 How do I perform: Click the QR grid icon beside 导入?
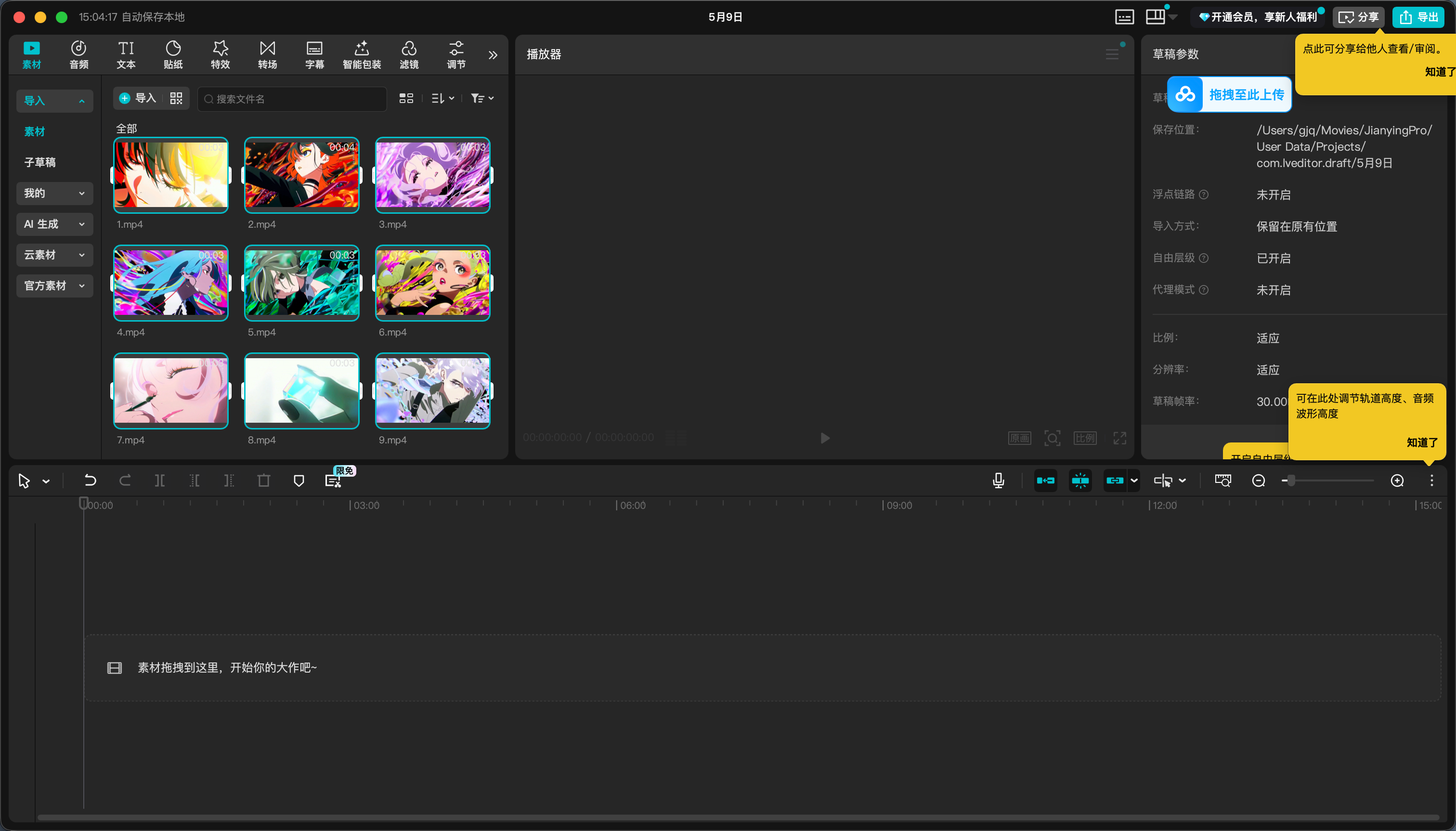point(176,98)
